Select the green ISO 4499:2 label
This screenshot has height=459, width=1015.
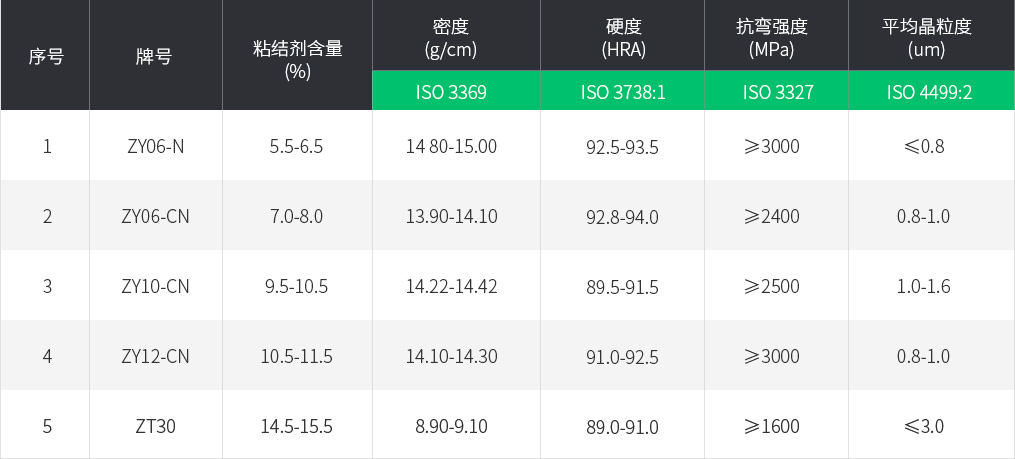pyautogui.click(x=929, y=93)
